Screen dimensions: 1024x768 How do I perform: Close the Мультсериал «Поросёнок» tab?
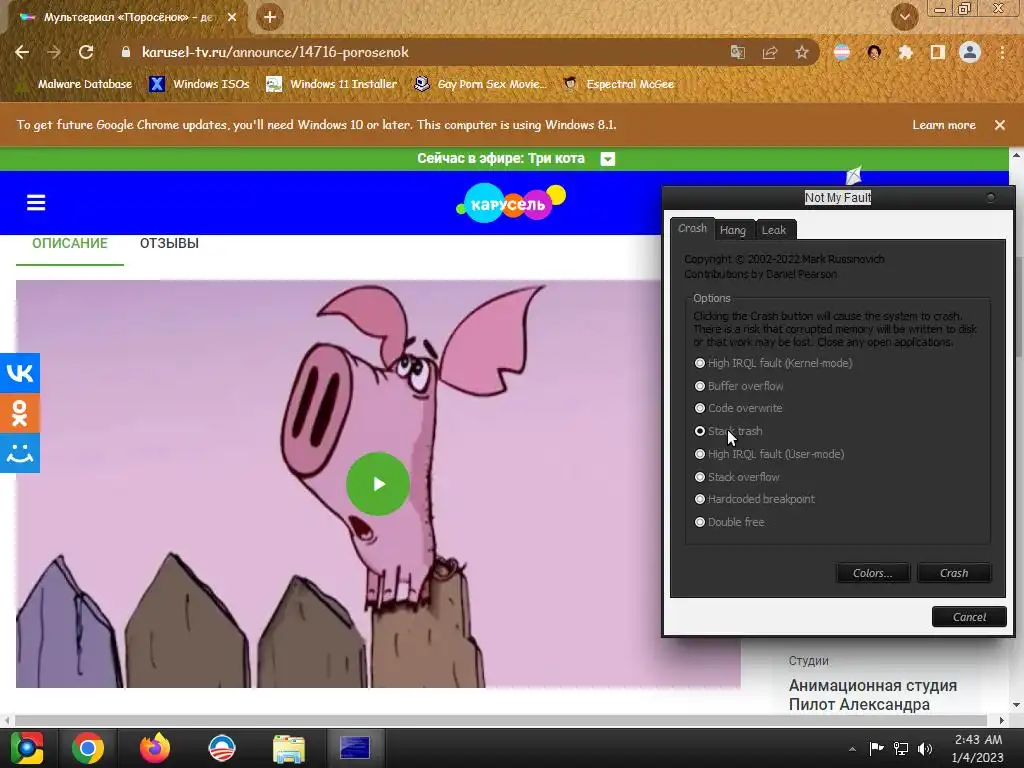click(x=232, y=18)
